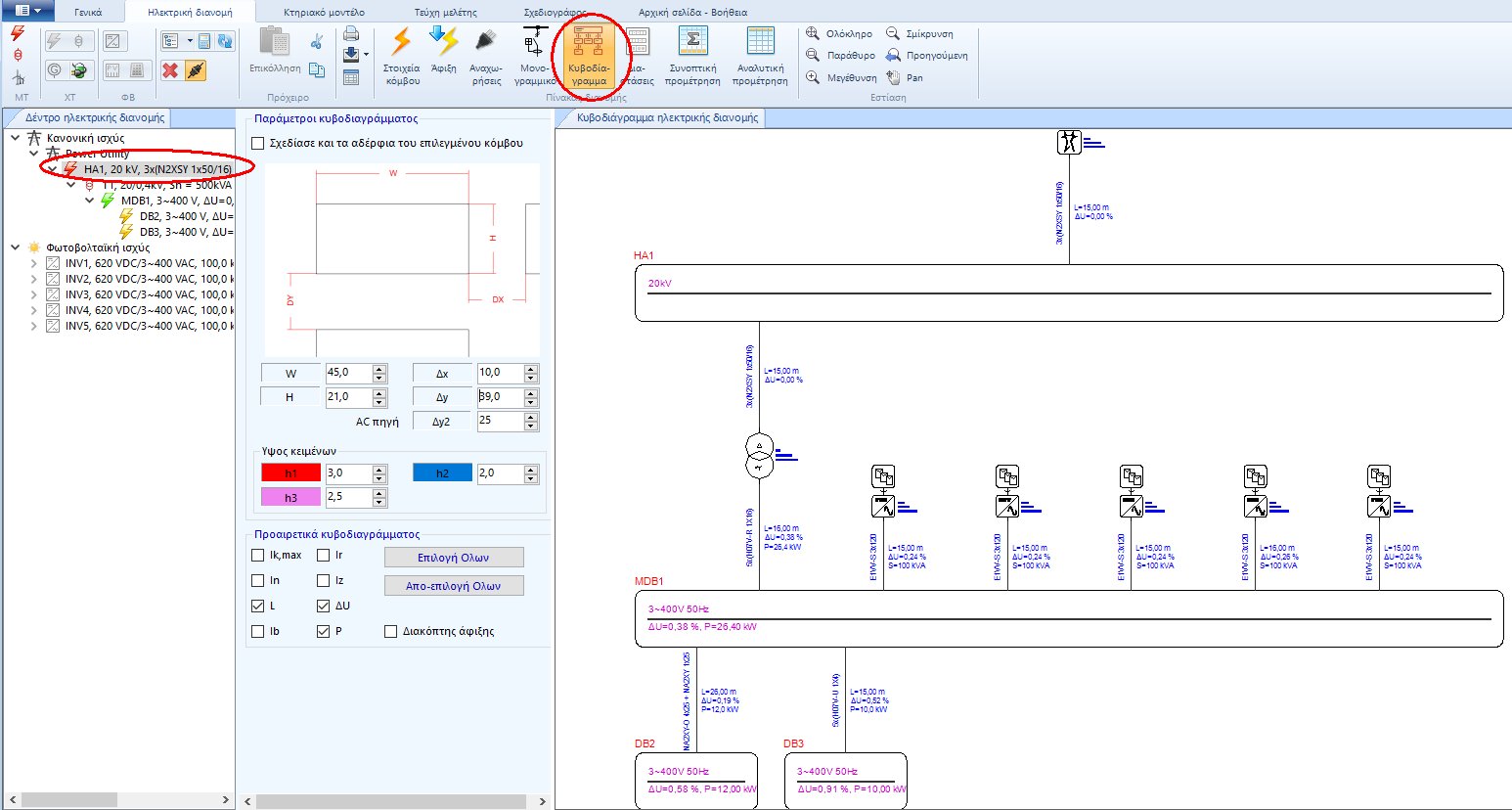1512x810 pixels.
Task: Open the Τεύχη μελέτης ribbon tab
Action: click(x=445, y=13)
